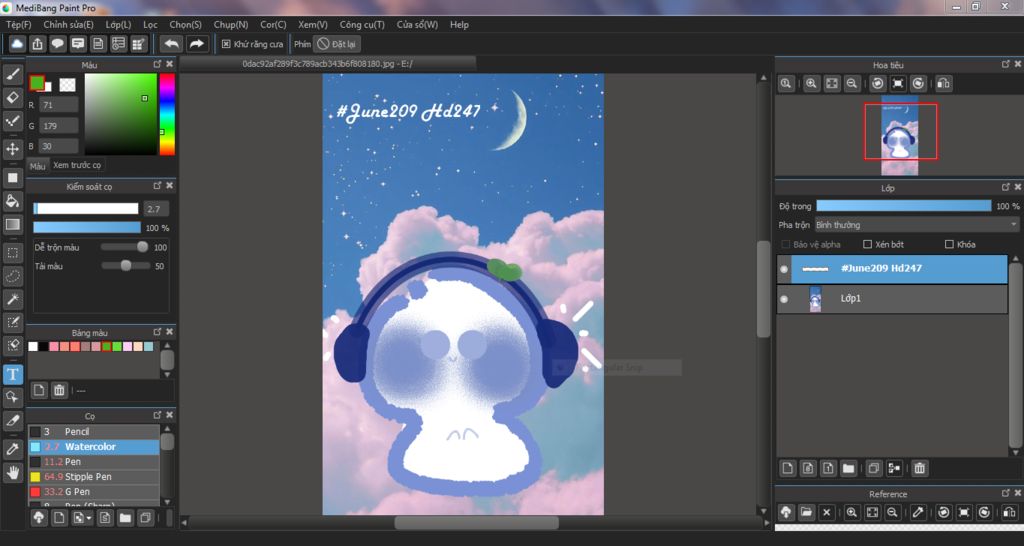Enable the Khóa checkbox
1024x546 pixels.
[x=949, y=244]
